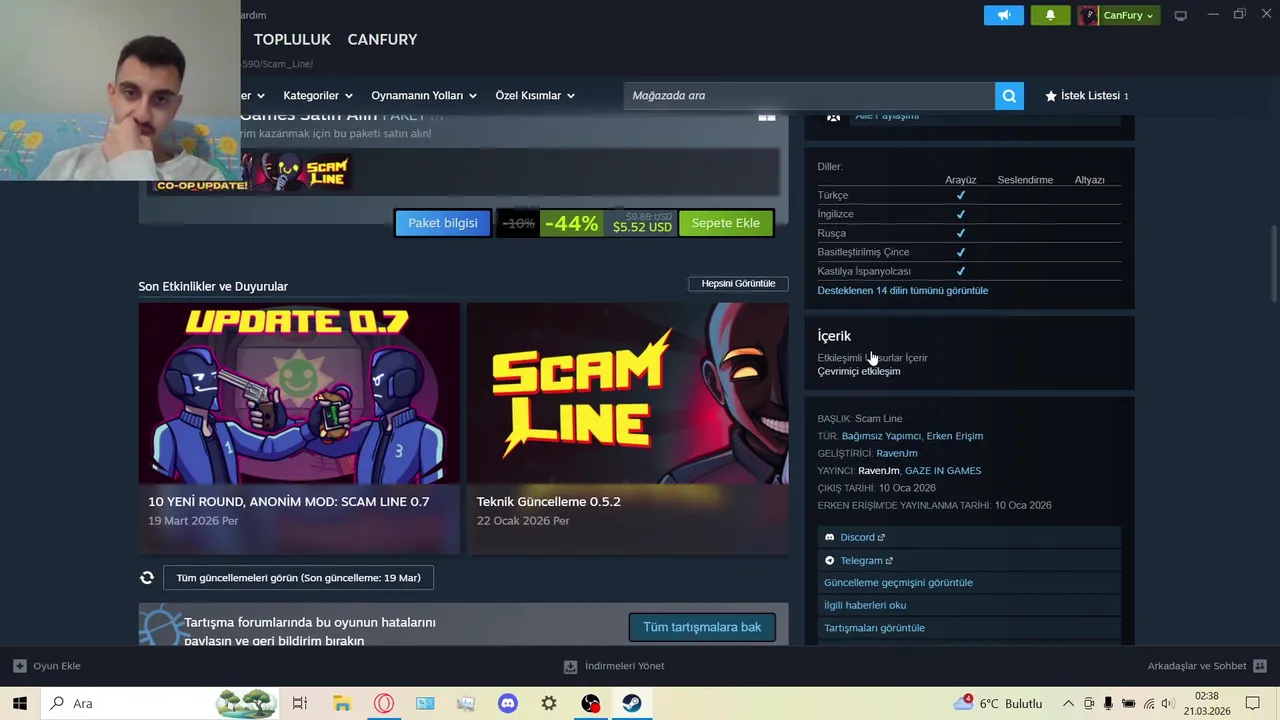The width and height of the screenshot is (1280, 720).
Task: Click the Windows taskbar Ara search box
Action: pyautogui.click(x=159, y=703)
